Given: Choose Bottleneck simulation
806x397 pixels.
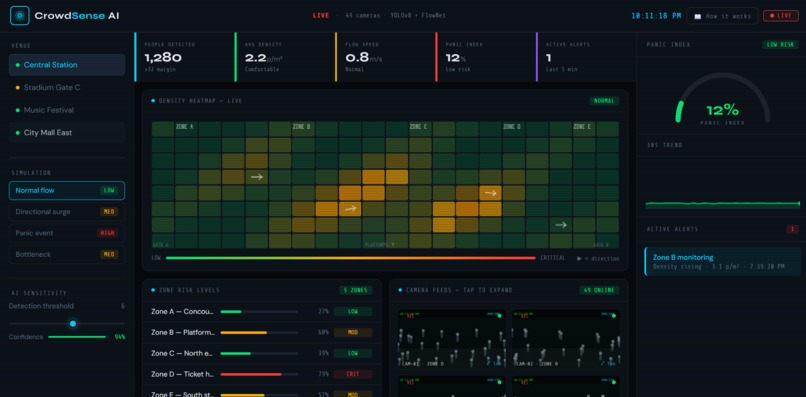Looking at the screenshot, I should (x=67, y=255).
